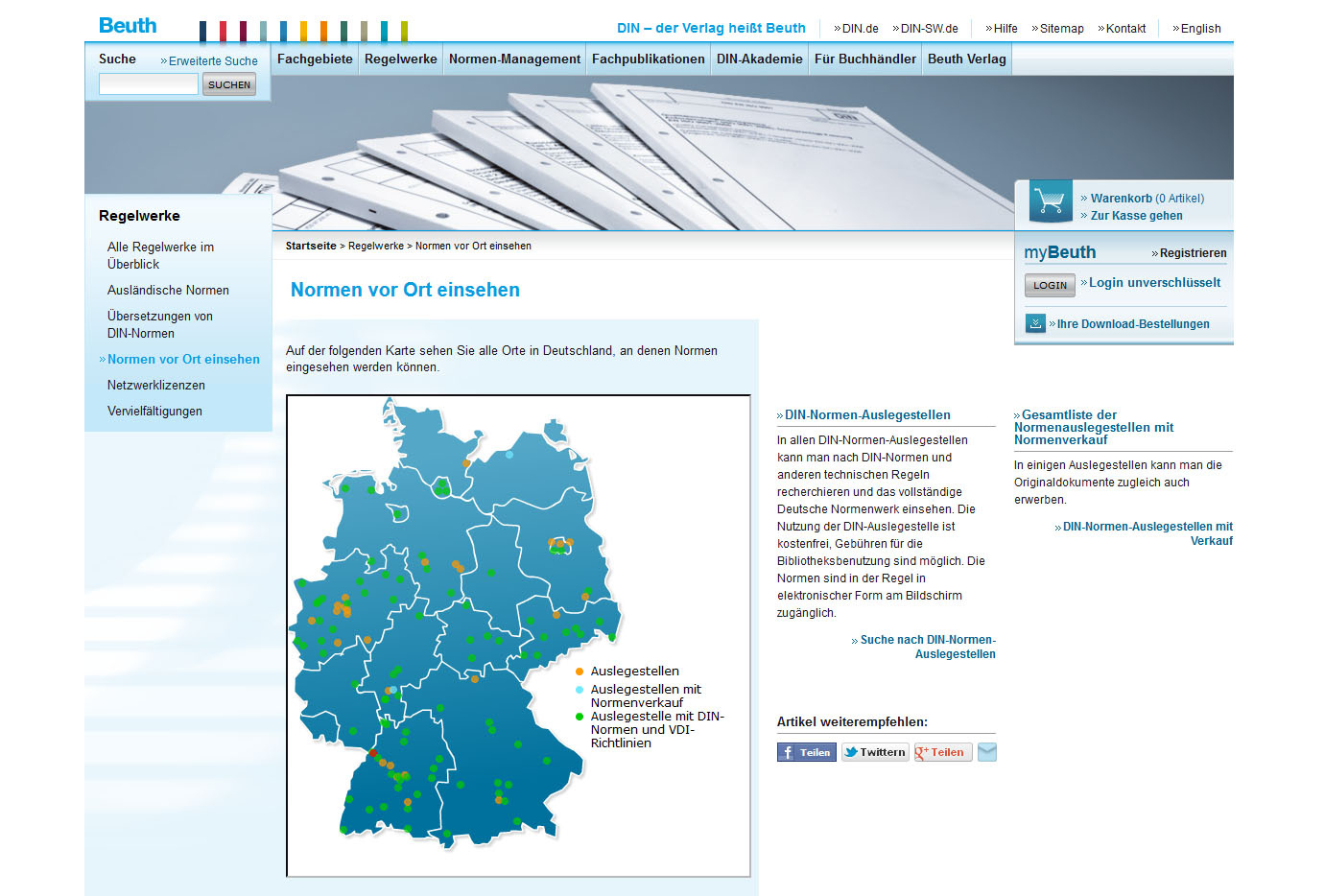The image size is (1325, 896).
Task: Share page via Twitter button
Action: 874,752
